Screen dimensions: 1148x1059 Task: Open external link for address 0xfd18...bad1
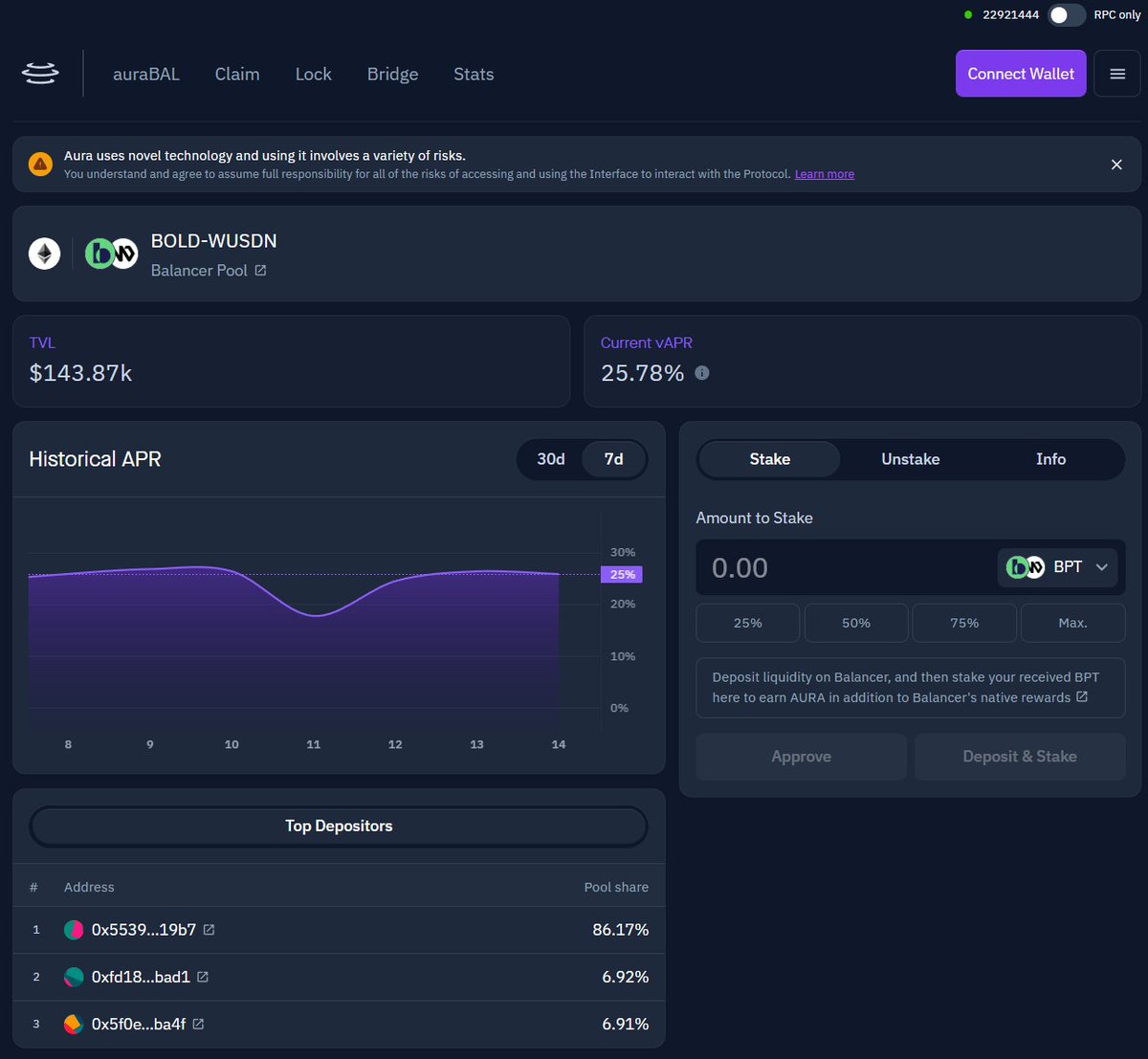(203, 977)
